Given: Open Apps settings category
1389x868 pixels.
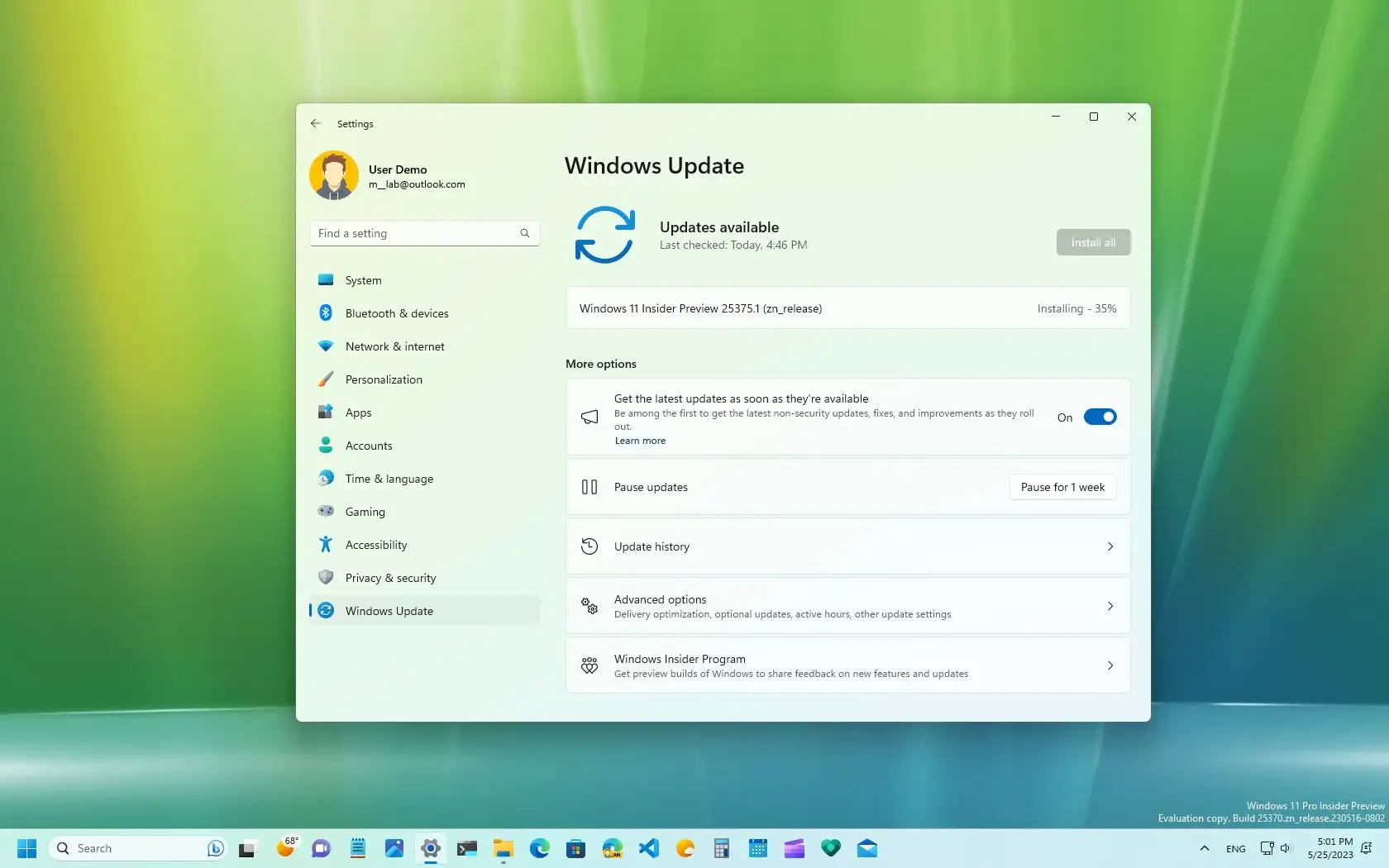Looking at the screenshot, I should 424,413.
